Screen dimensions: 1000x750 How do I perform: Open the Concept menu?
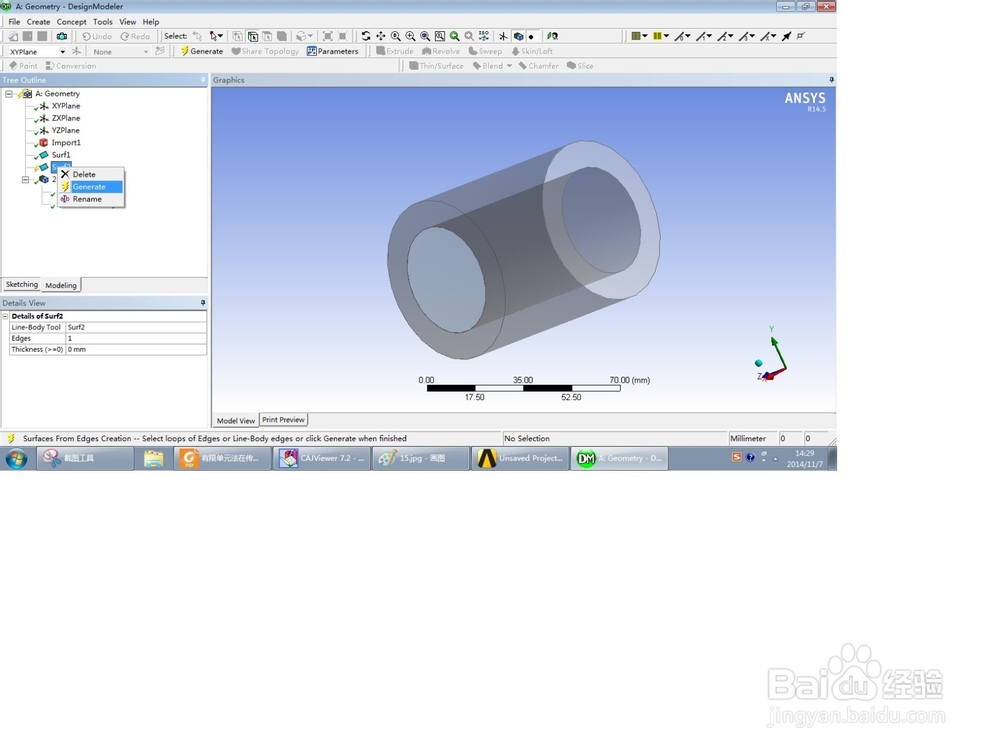(x=71, y=22)
